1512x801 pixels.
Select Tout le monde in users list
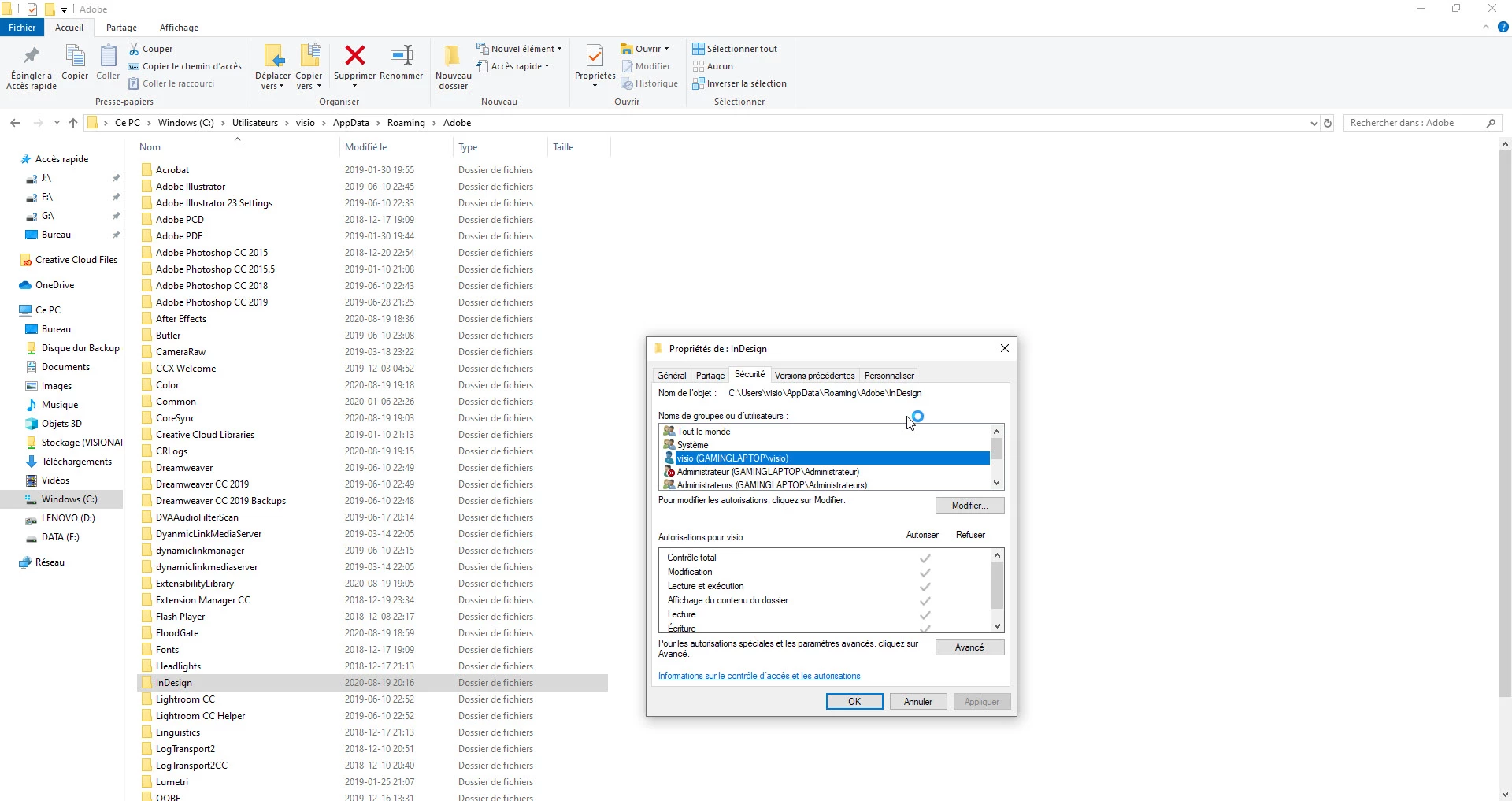click(825, 432)
